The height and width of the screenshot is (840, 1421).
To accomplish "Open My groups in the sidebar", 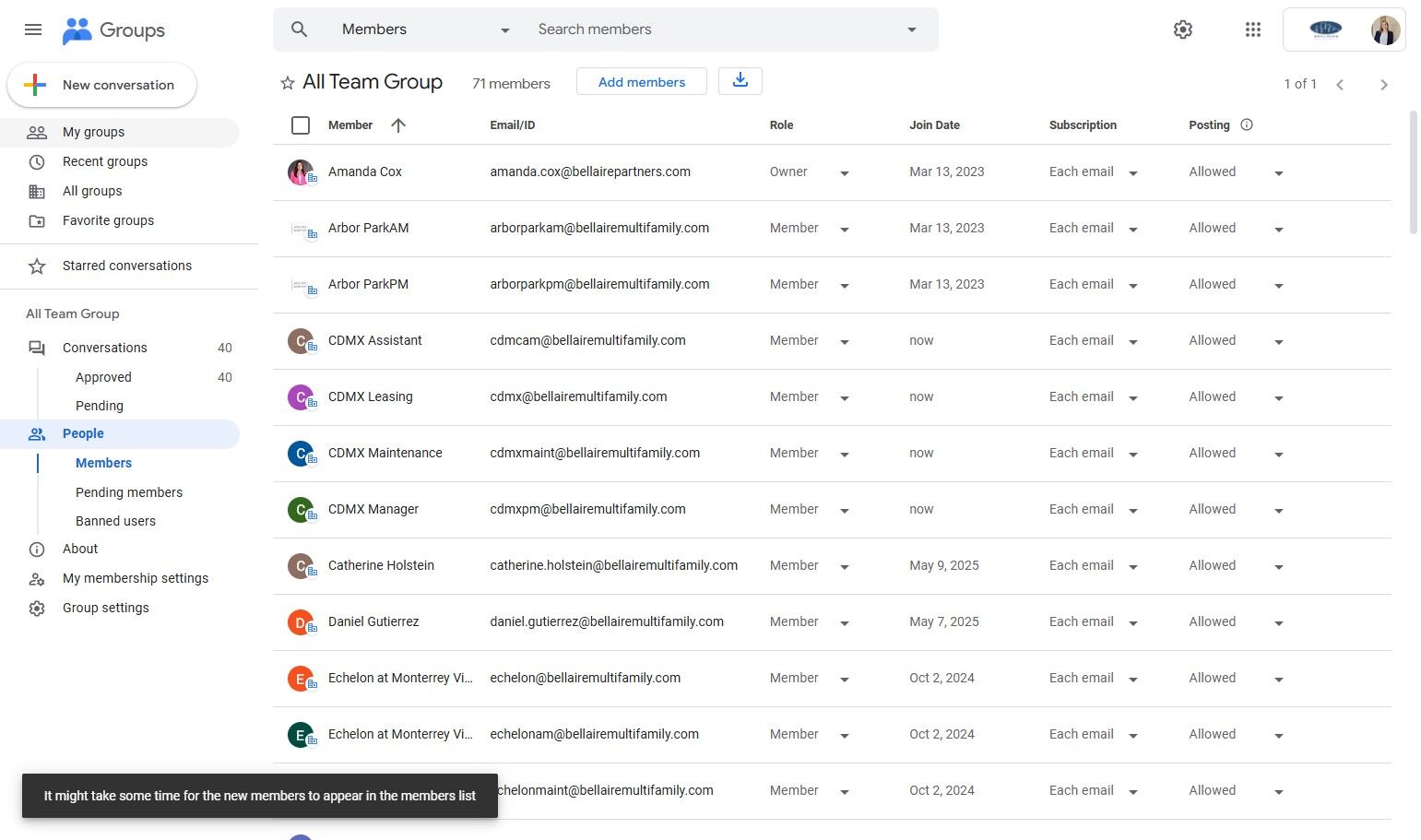I will point(120,133).
